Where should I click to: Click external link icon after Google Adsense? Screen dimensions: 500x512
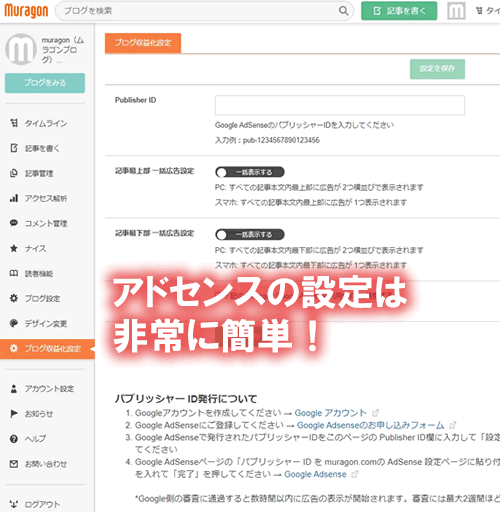coord(355,474)
